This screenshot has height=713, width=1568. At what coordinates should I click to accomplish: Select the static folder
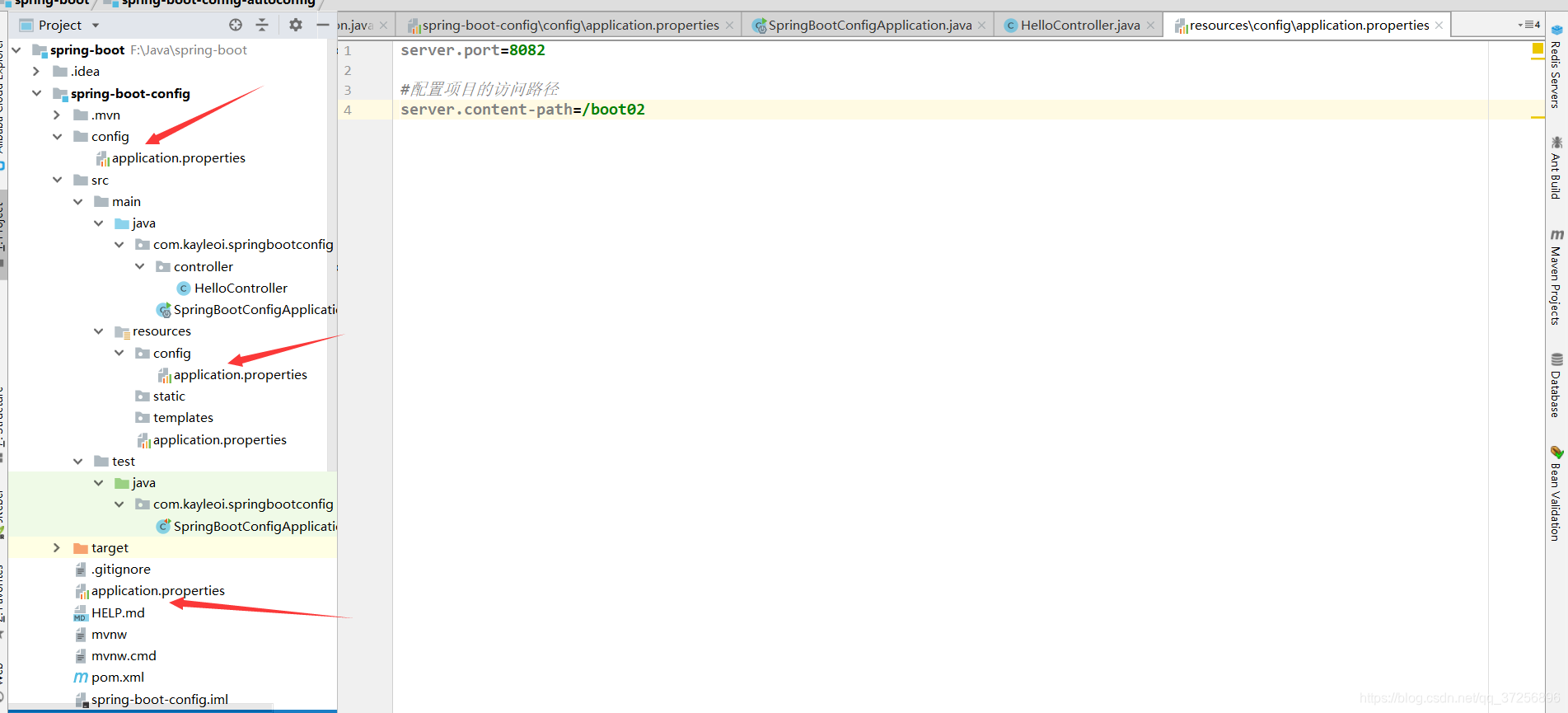tap(161, 396)
